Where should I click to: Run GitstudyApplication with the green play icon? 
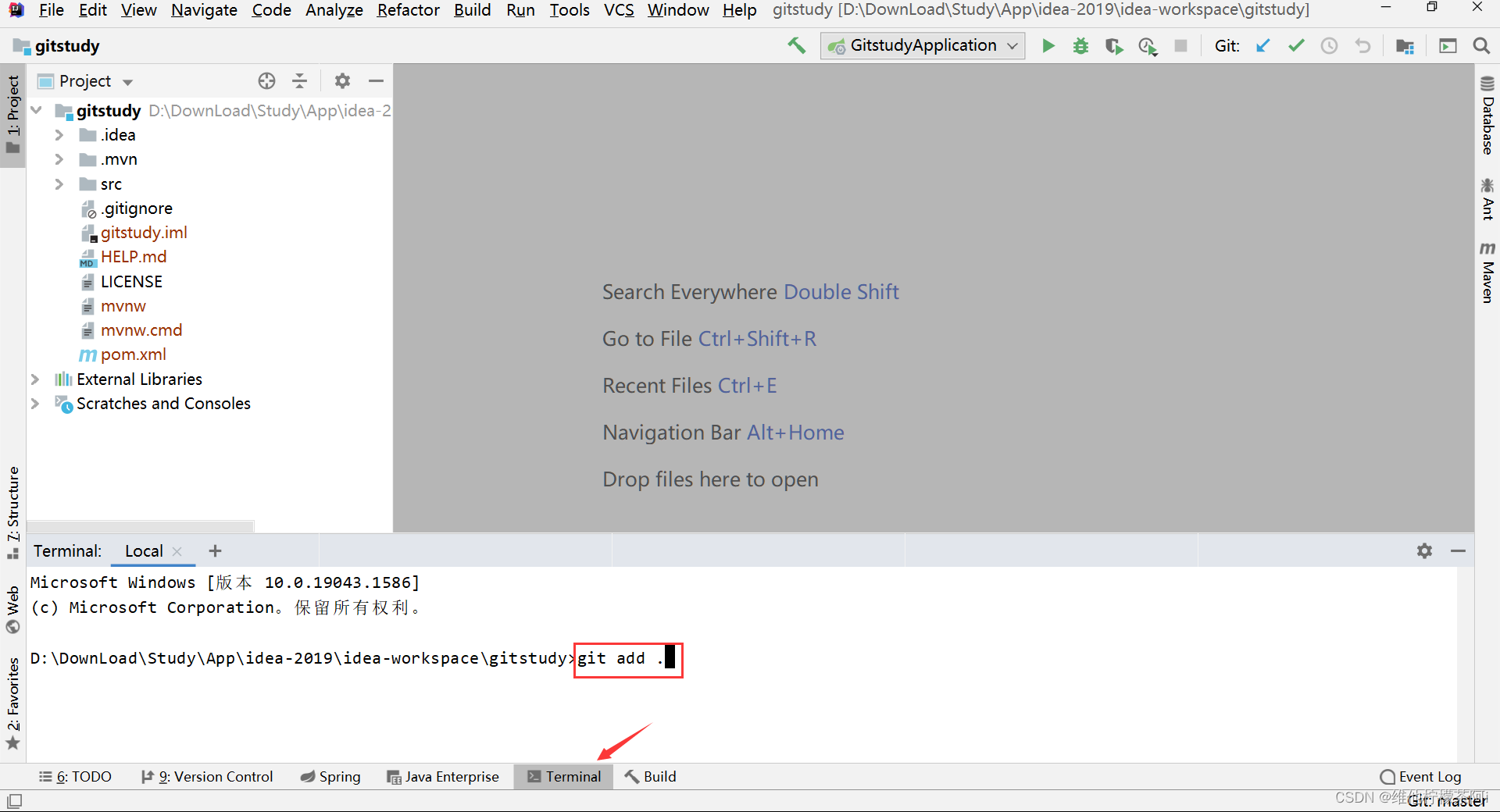point(1048,46)
